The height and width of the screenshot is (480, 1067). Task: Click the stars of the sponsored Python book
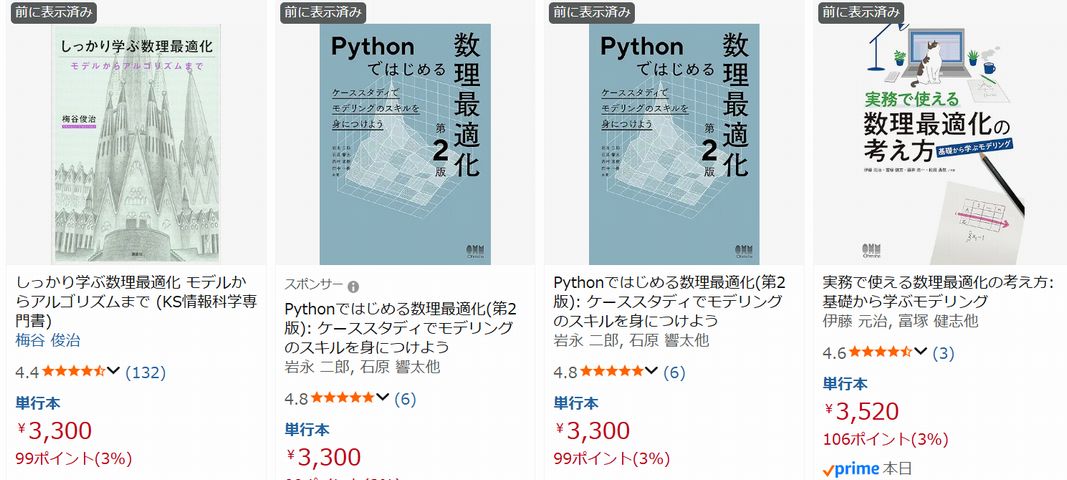click(x=342, y=398)
